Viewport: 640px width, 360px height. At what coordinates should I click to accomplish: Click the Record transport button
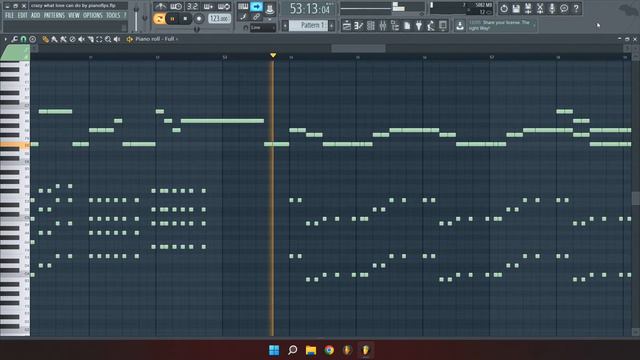click(x=199, y=19)
